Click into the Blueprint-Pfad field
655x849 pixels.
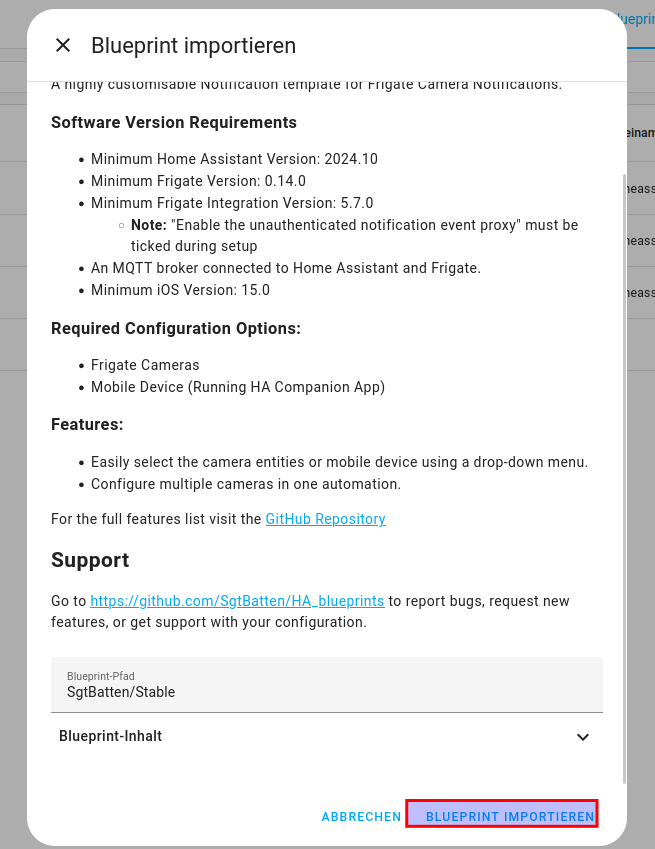(327, 691)
